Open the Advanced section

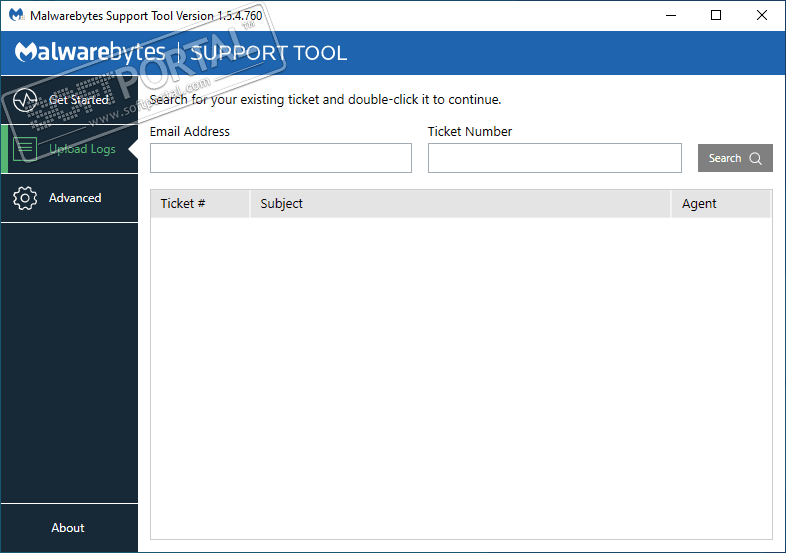[70, 198]
